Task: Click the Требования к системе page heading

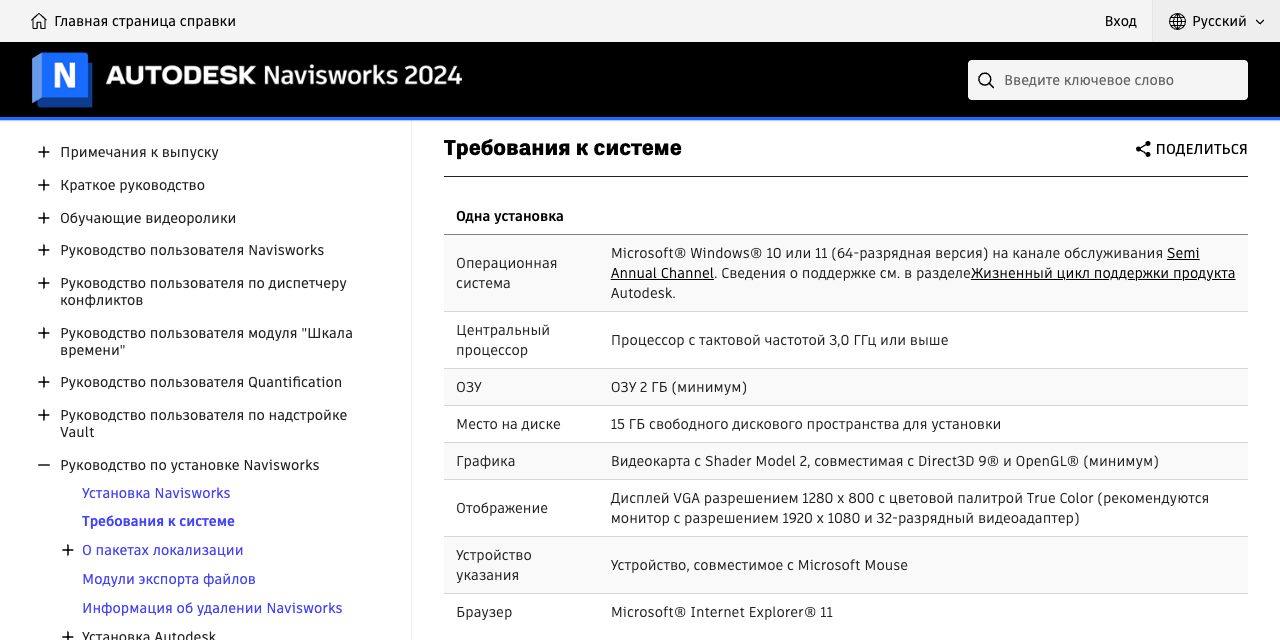Action: [x=563, y=148]
